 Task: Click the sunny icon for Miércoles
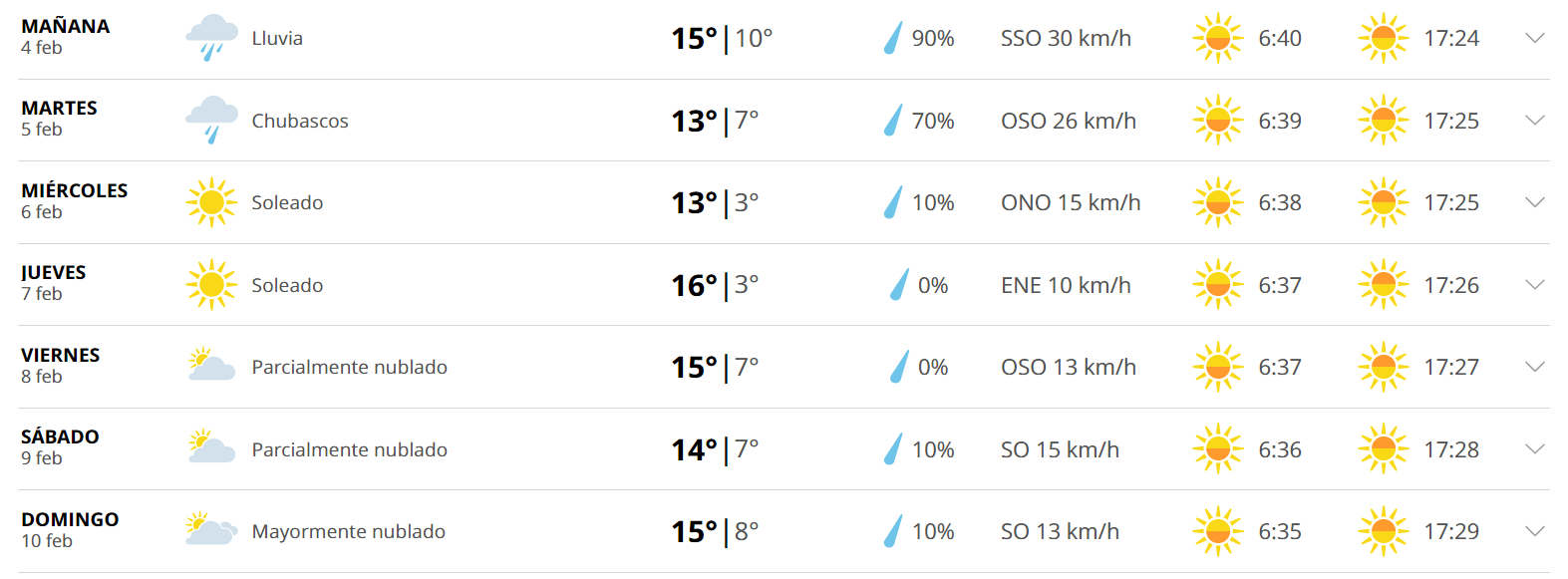tap(211, 202)
